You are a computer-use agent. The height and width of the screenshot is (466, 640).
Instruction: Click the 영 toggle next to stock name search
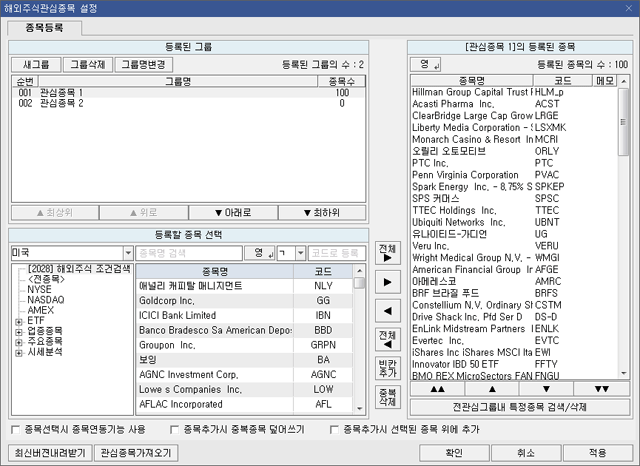260,253
